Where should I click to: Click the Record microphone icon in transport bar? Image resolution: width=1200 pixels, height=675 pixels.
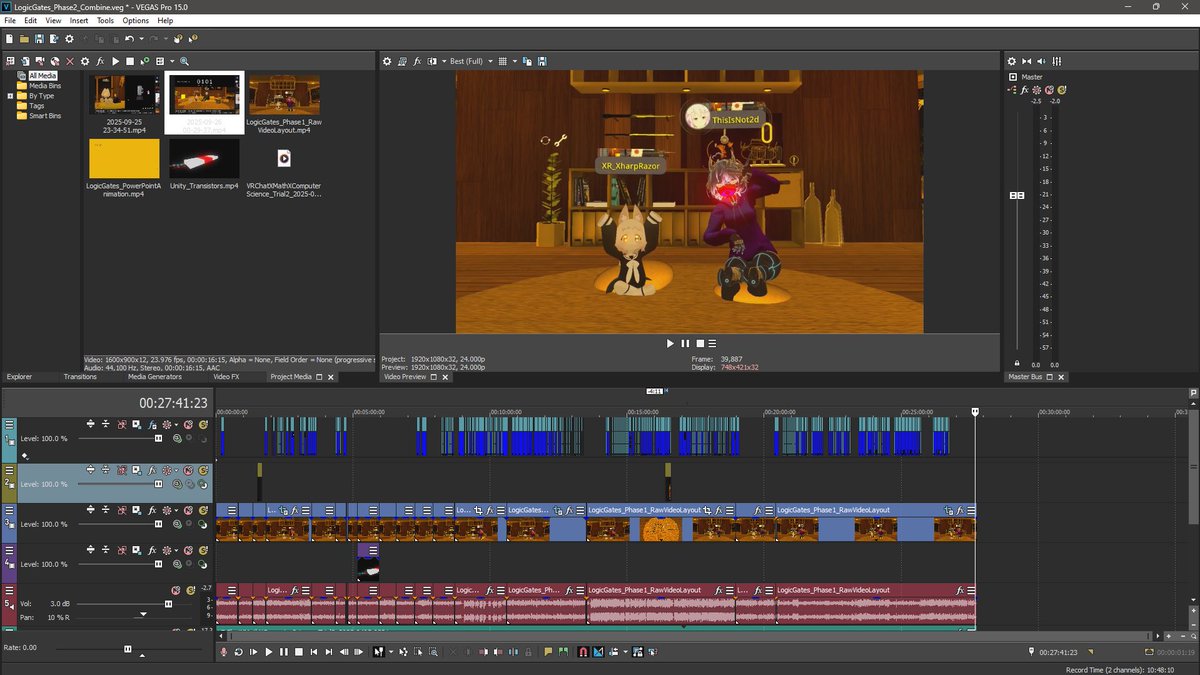[x=223, y=652]
